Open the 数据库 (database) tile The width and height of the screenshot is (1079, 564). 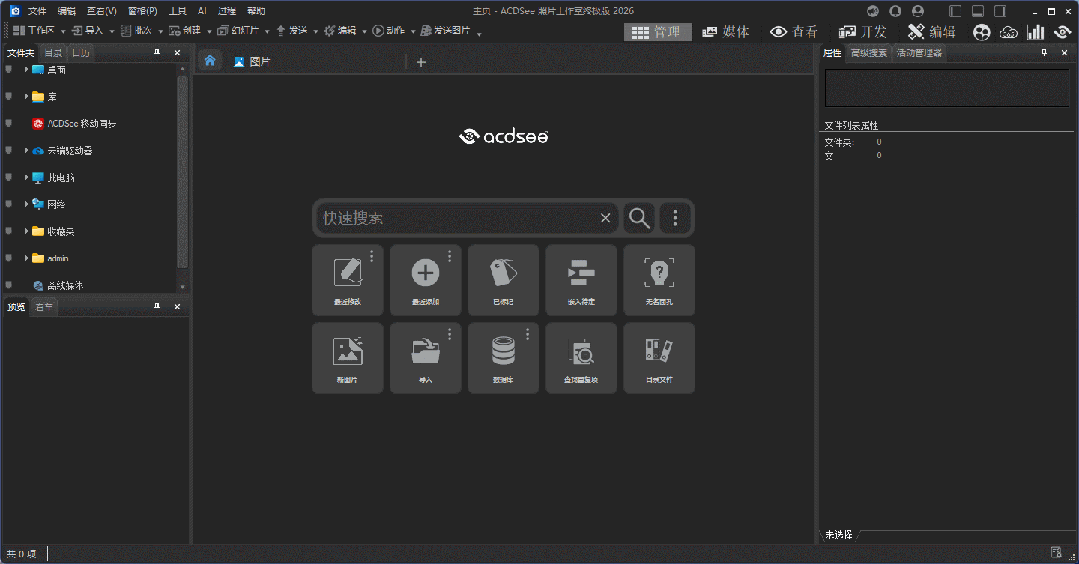pyautogui.click(x=503, y=357)
